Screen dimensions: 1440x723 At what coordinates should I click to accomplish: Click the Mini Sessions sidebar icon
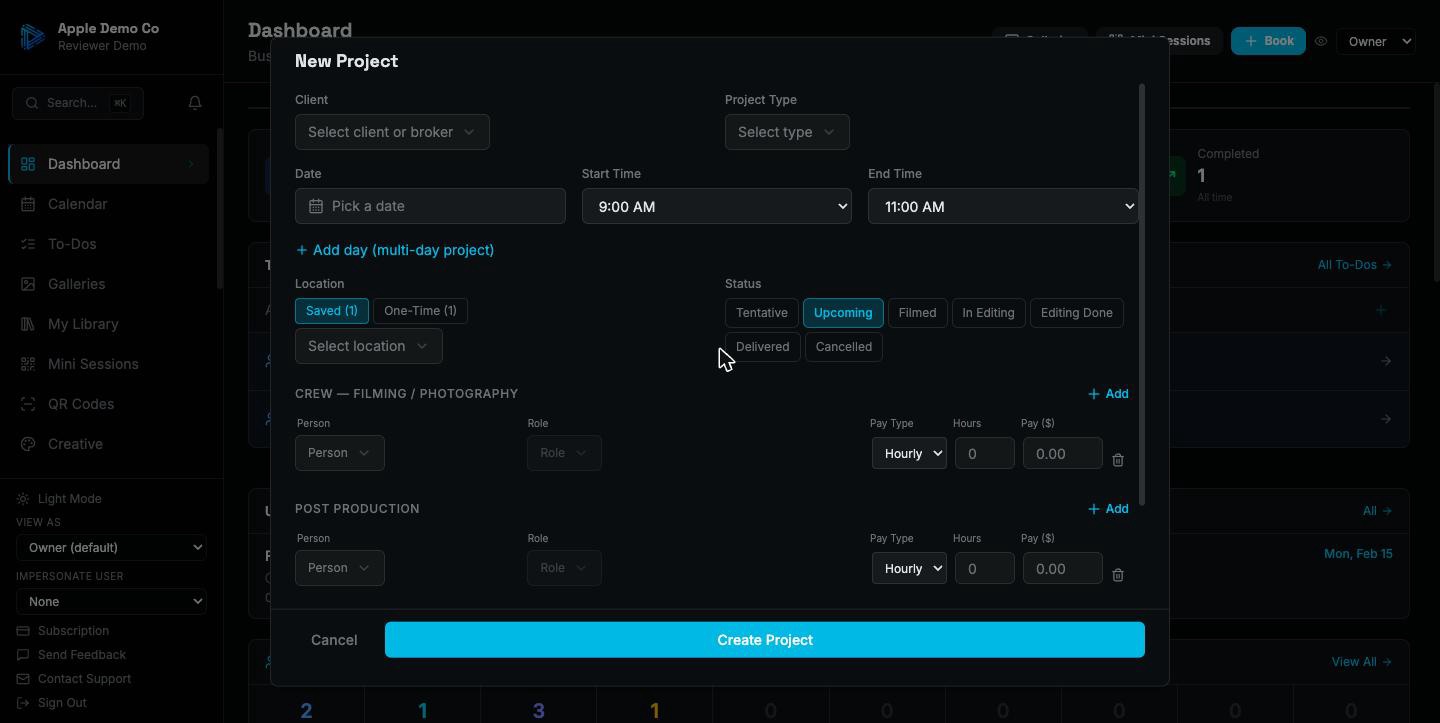(x=28, y=364)
